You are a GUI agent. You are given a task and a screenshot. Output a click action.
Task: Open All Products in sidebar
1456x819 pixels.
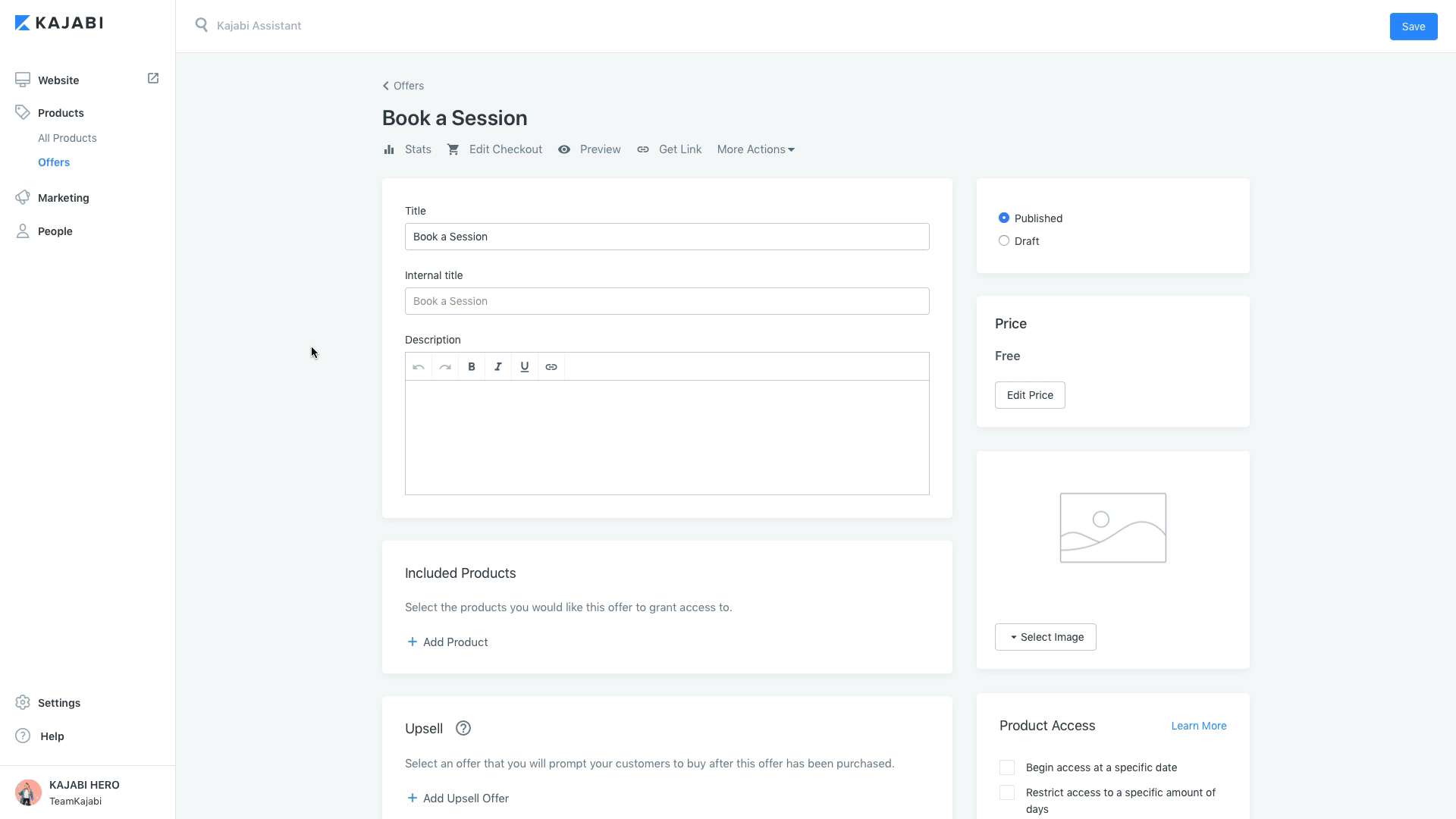[67, 138]
